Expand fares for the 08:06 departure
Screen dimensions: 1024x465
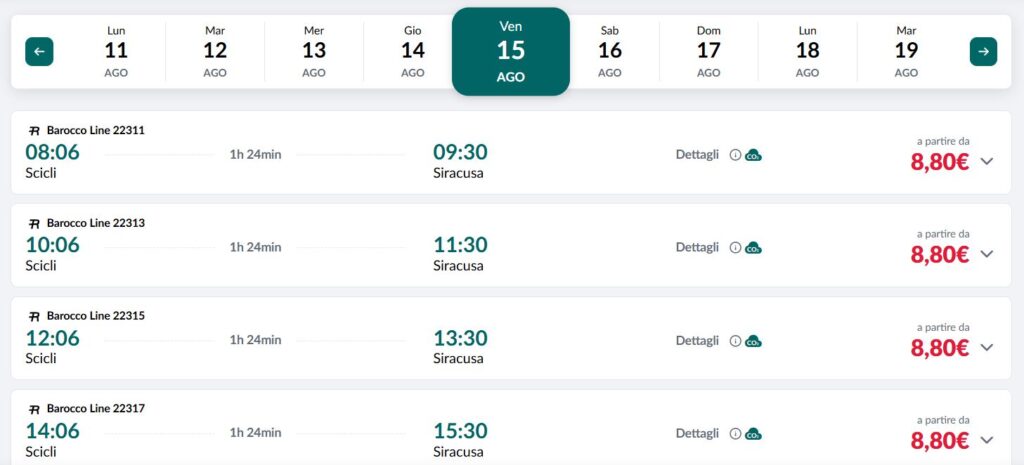(x=987, y=161)
